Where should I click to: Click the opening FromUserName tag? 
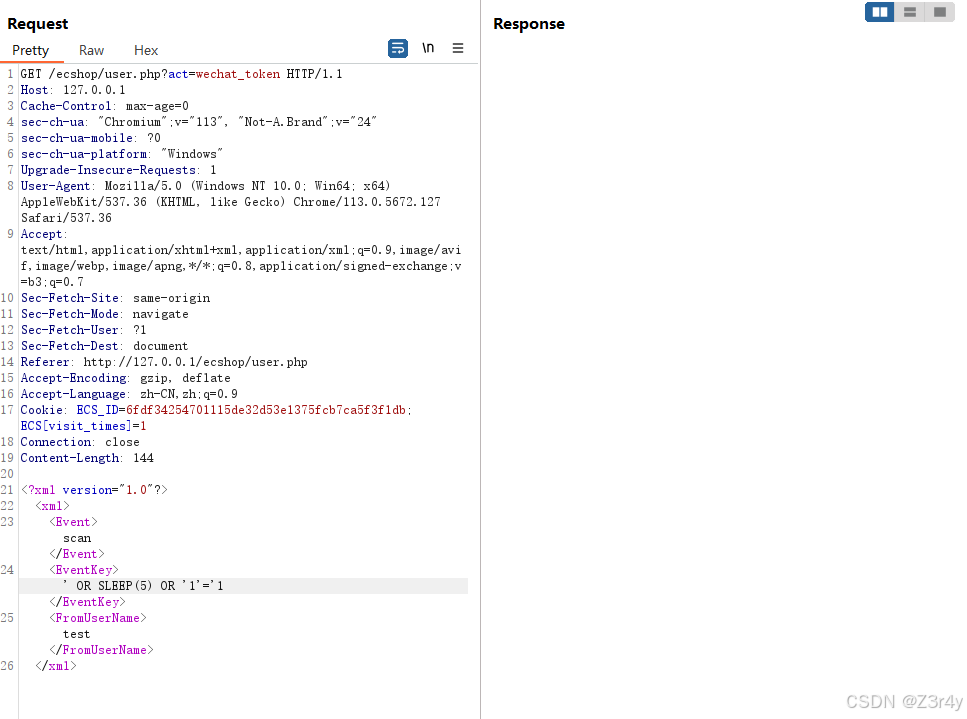coord(97,618)
